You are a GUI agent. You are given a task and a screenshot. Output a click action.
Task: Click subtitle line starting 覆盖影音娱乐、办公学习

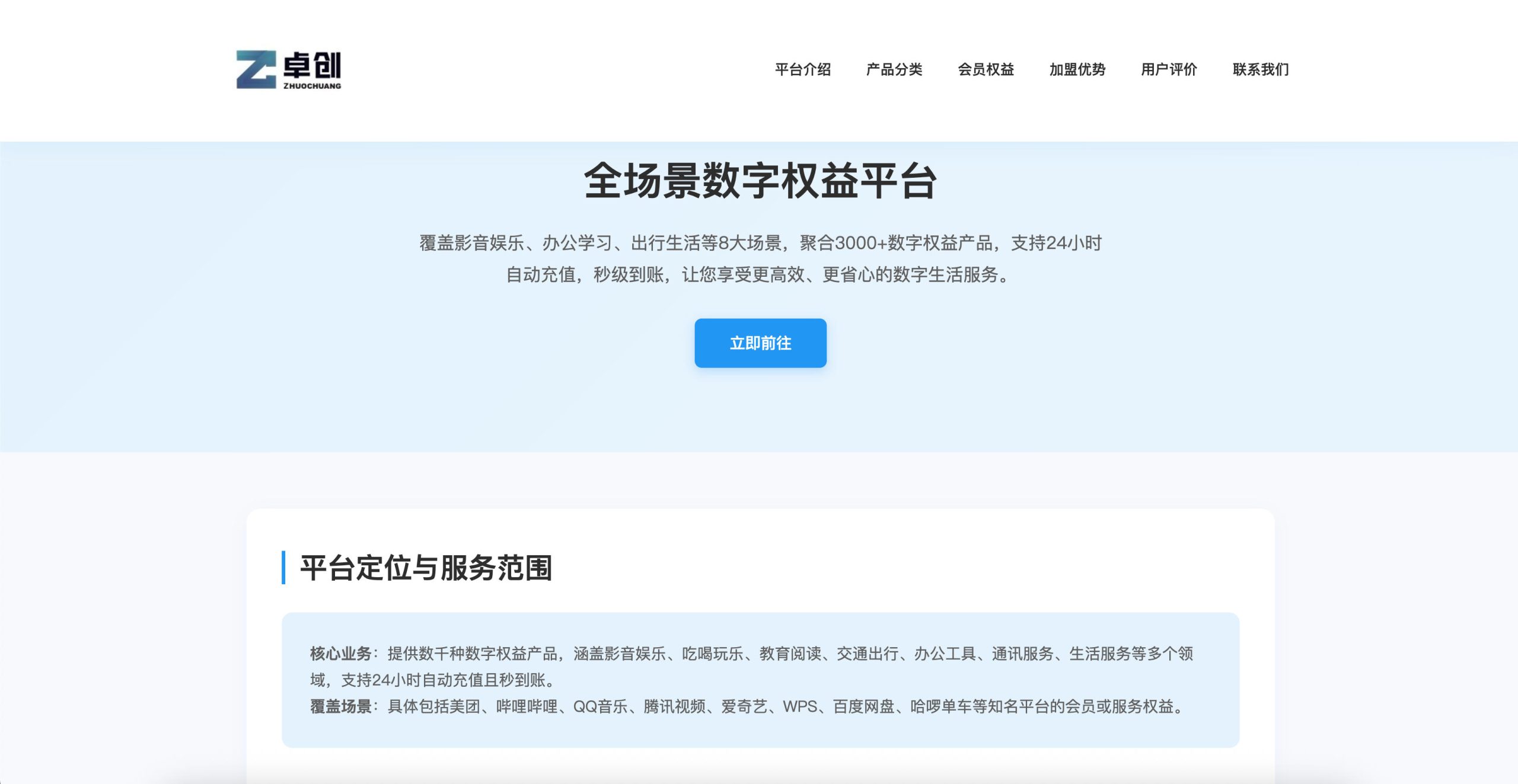(x=760, y=243)
